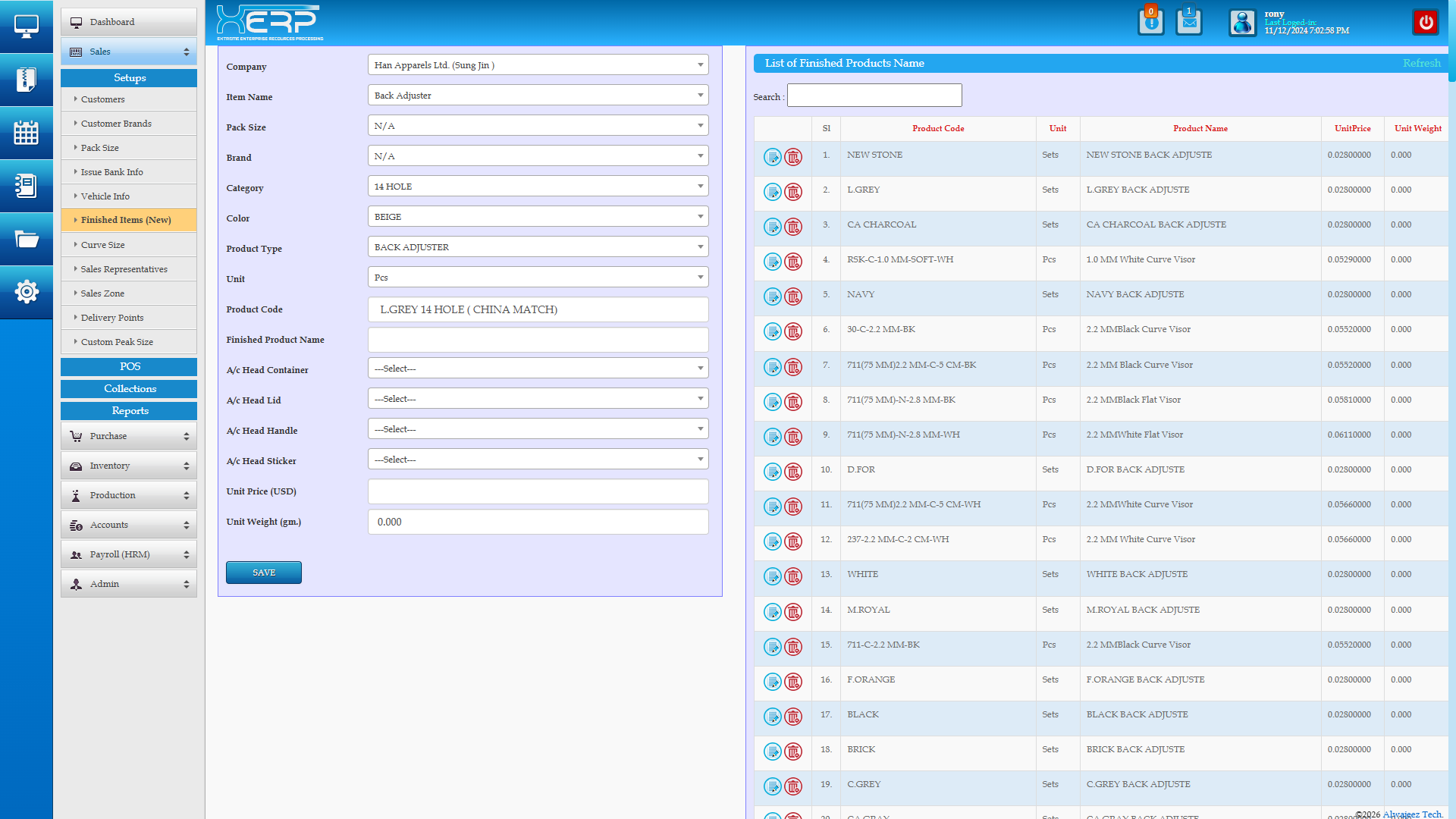Click the user profile avatar icon
The height and width of the screenshot is (819, 1456).
tap(1242, 23)
